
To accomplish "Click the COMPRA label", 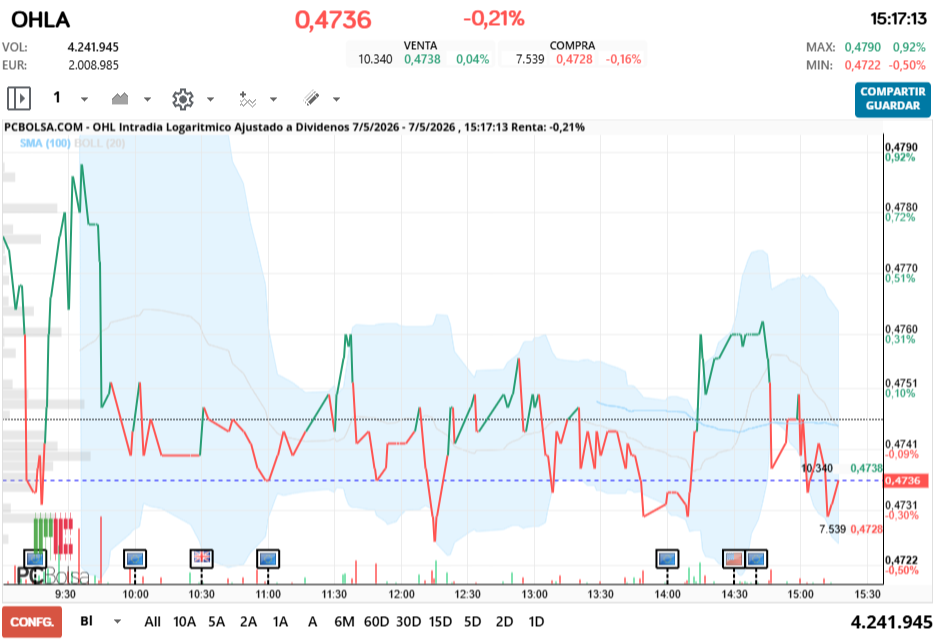I will [x=572, y=45].
